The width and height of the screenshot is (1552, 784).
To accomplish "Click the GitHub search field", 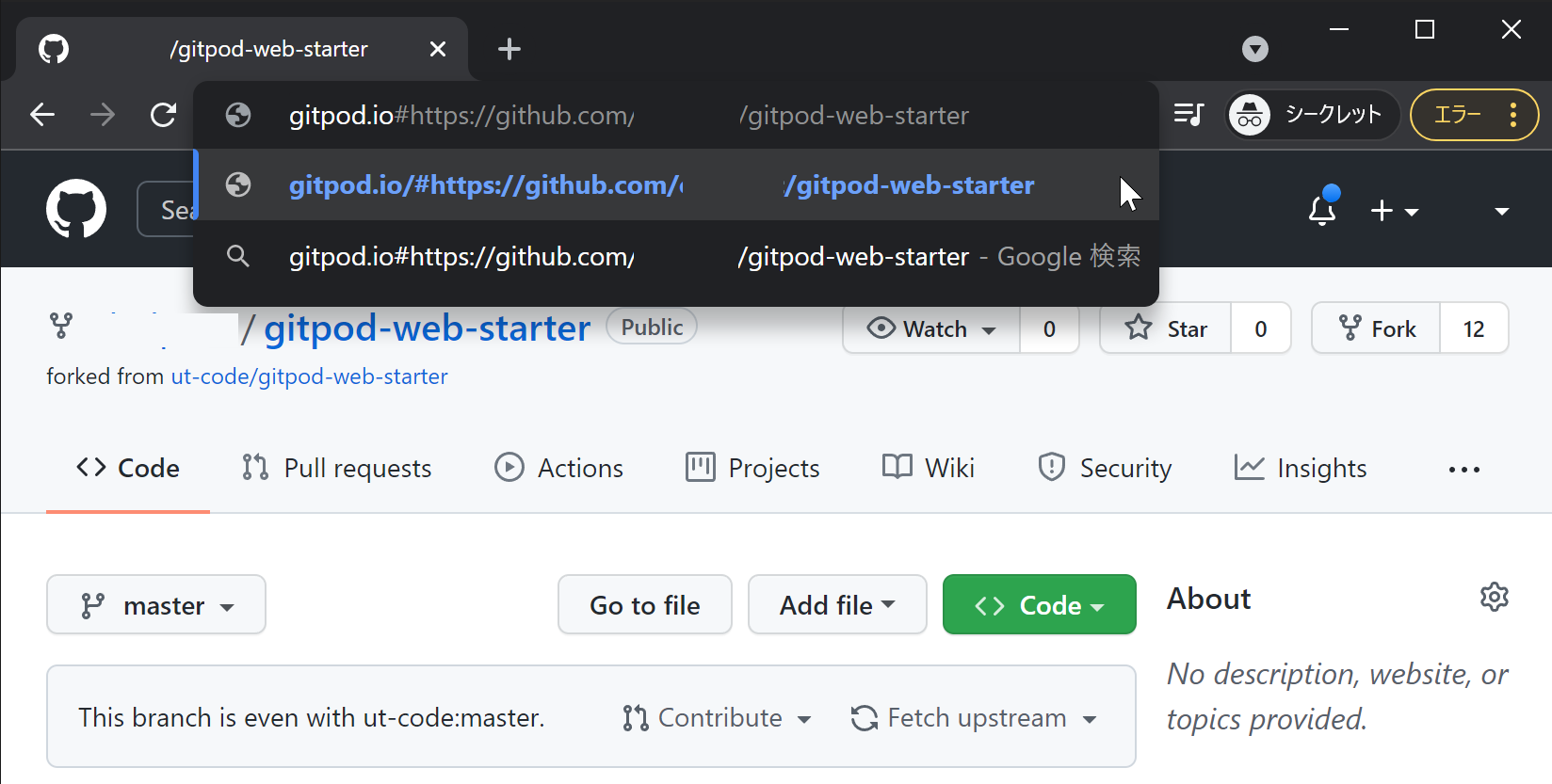I will pyautogui.click(x=167, y=209).
